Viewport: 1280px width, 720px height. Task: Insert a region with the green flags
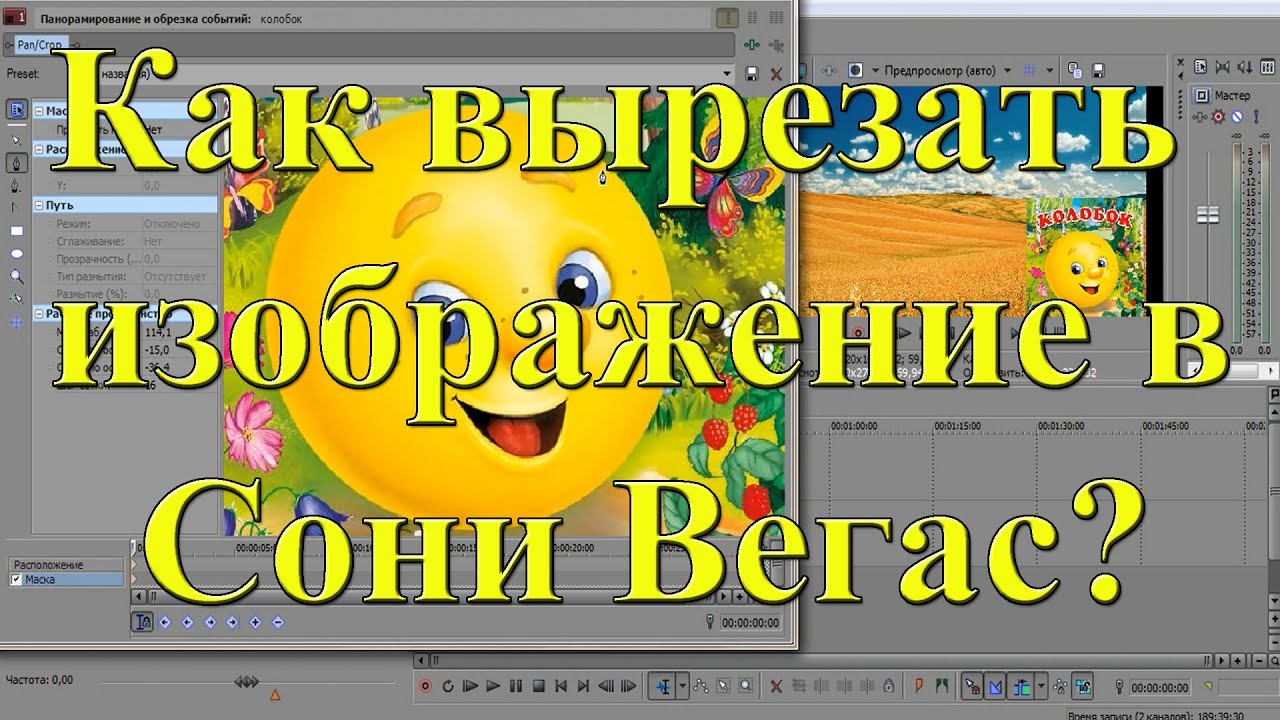point(942,687)
